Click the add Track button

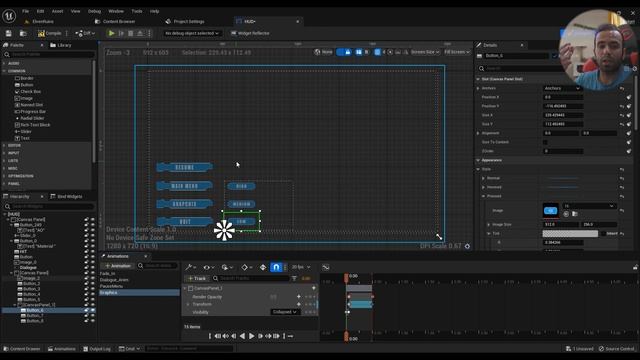pyautogui.click(x=197, y=278)
